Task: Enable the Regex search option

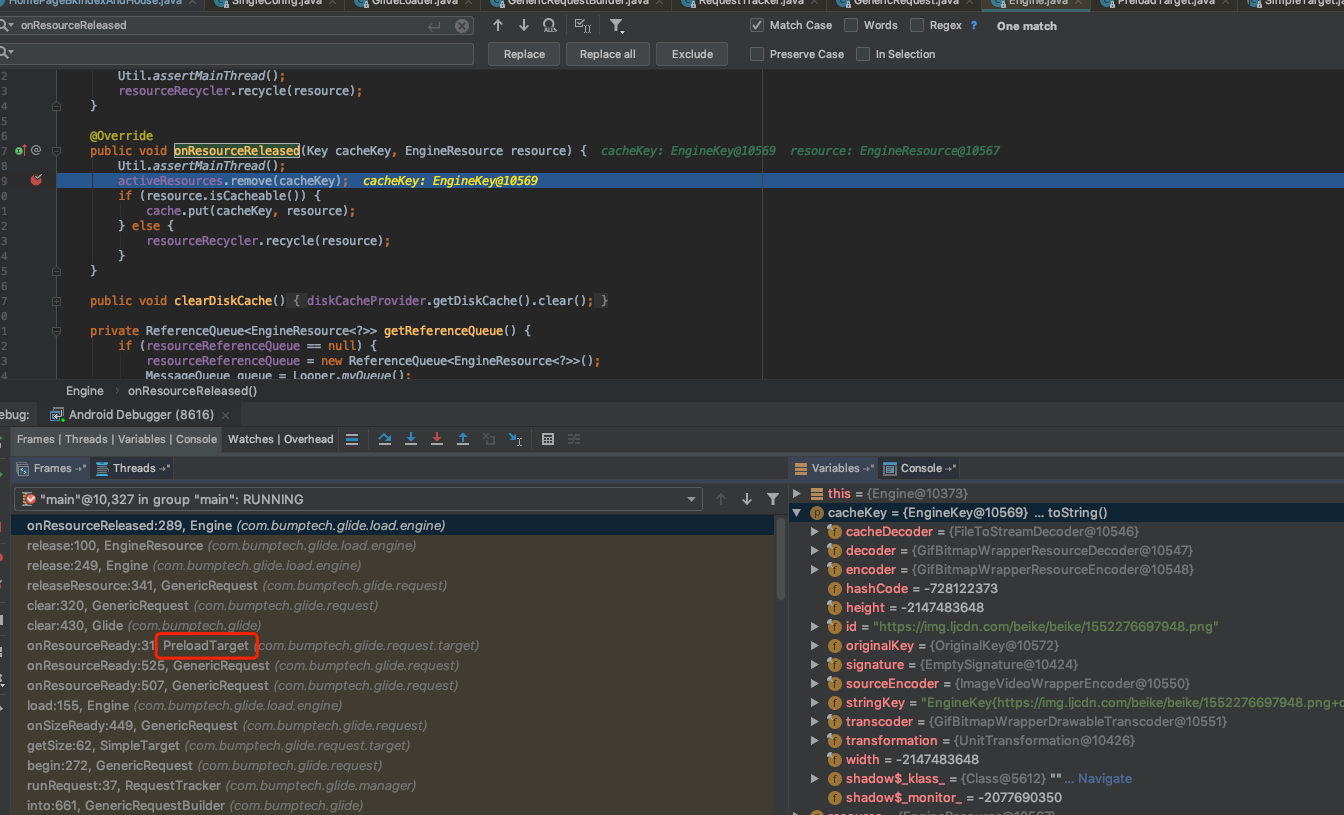Action: [917, 25]
